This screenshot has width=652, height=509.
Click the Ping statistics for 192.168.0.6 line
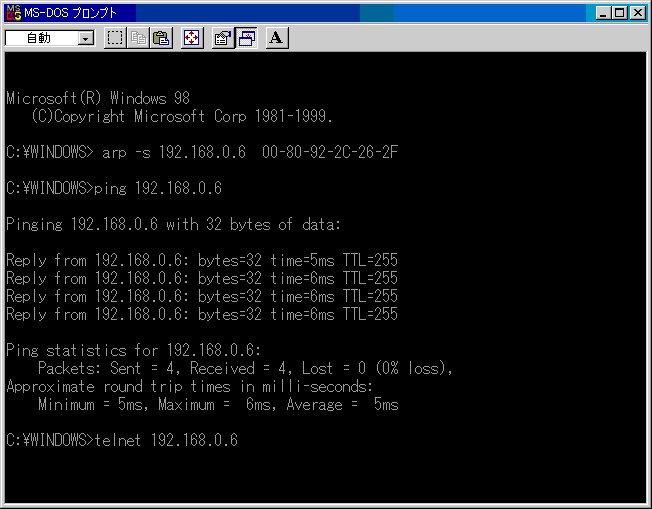pyautogui.click(x=133, y=351)
